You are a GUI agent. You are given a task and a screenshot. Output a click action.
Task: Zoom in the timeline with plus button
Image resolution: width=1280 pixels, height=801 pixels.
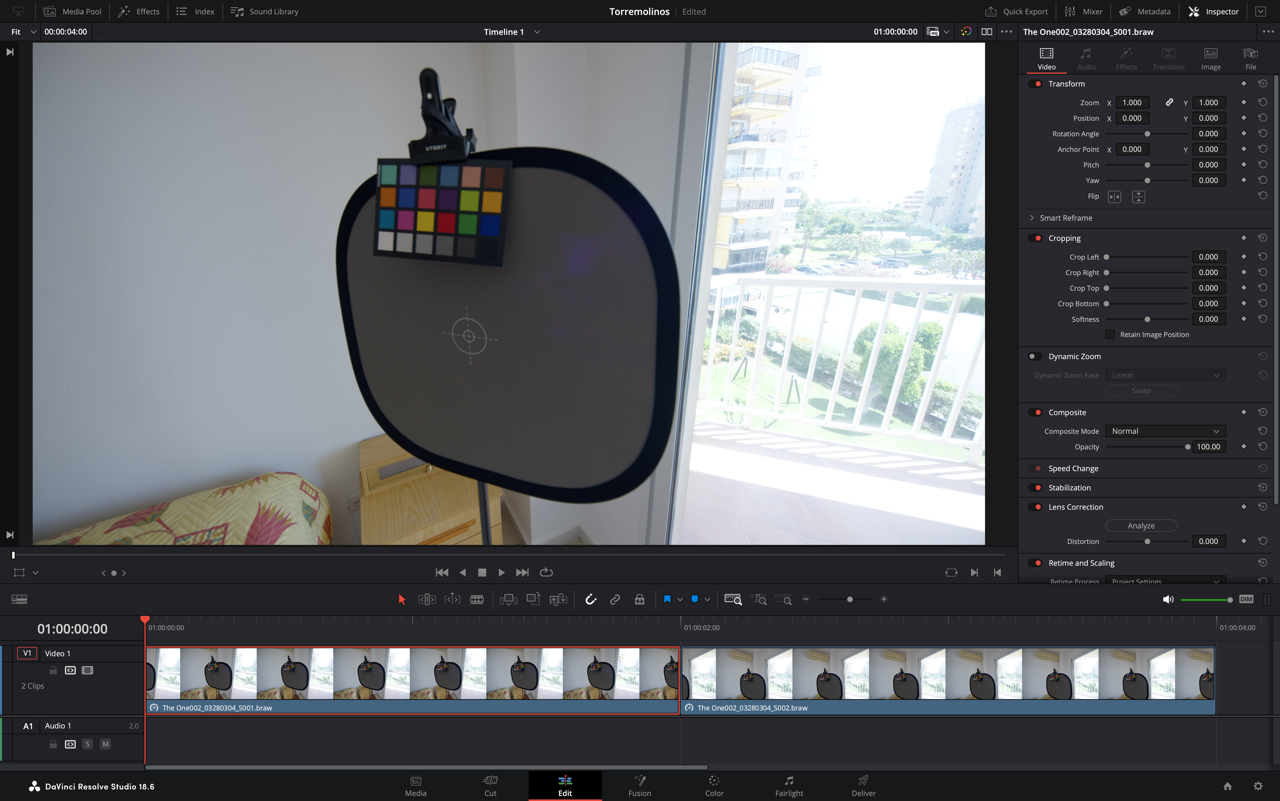(884, 600)
